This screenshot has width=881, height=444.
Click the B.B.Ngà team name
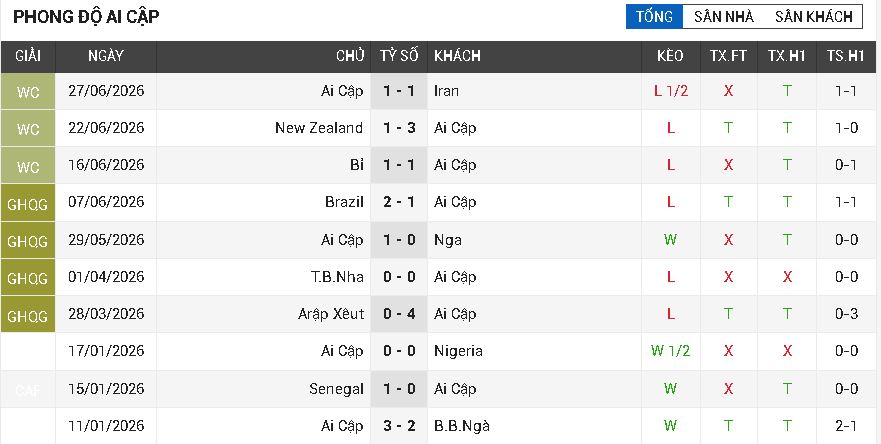click(462, 426)
